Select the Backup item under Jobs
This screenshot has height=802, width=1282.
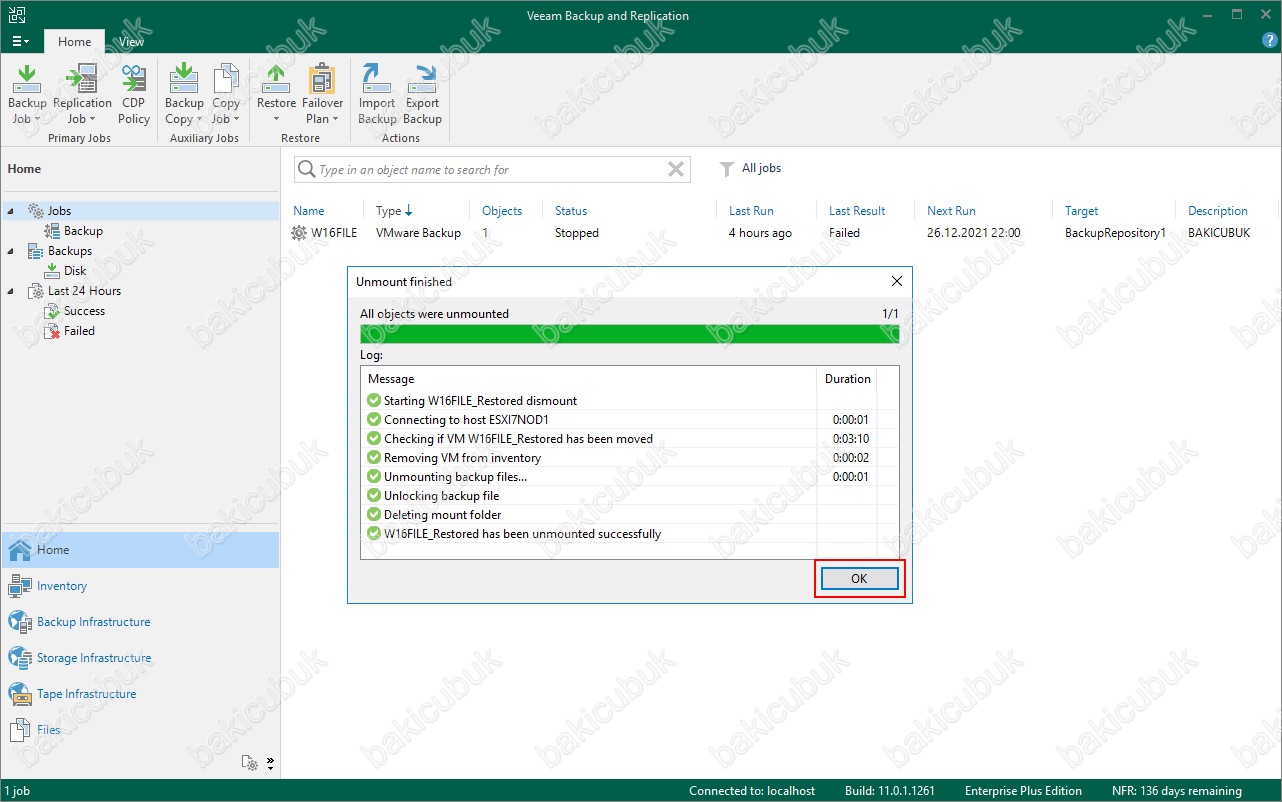click(x=83, y=231)
